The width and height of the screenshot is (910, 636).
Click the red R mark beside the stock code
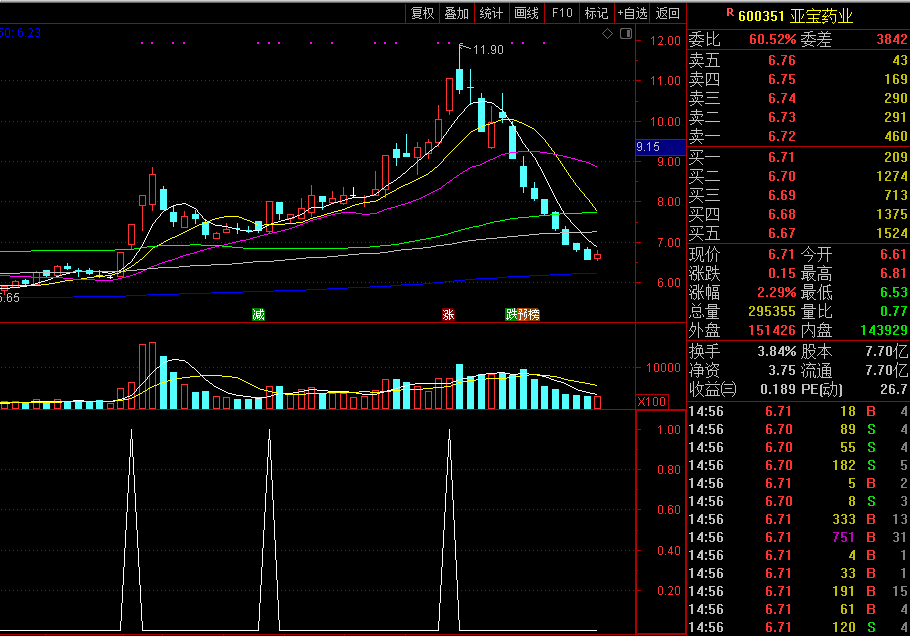coord(730,12)
